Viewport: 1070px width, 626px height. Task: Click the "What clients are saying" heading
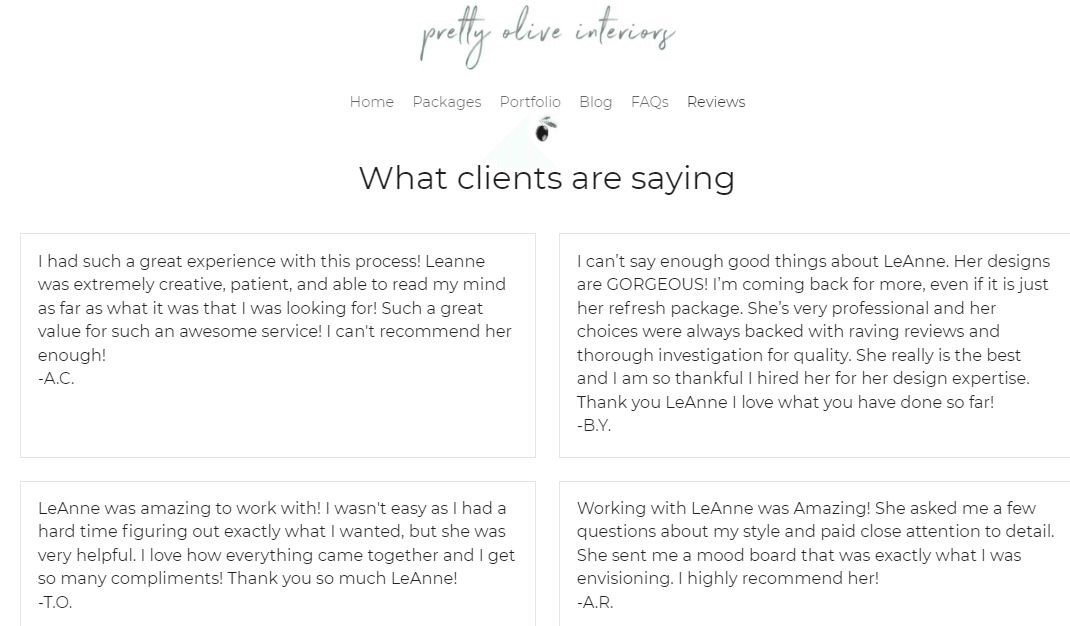547,178
